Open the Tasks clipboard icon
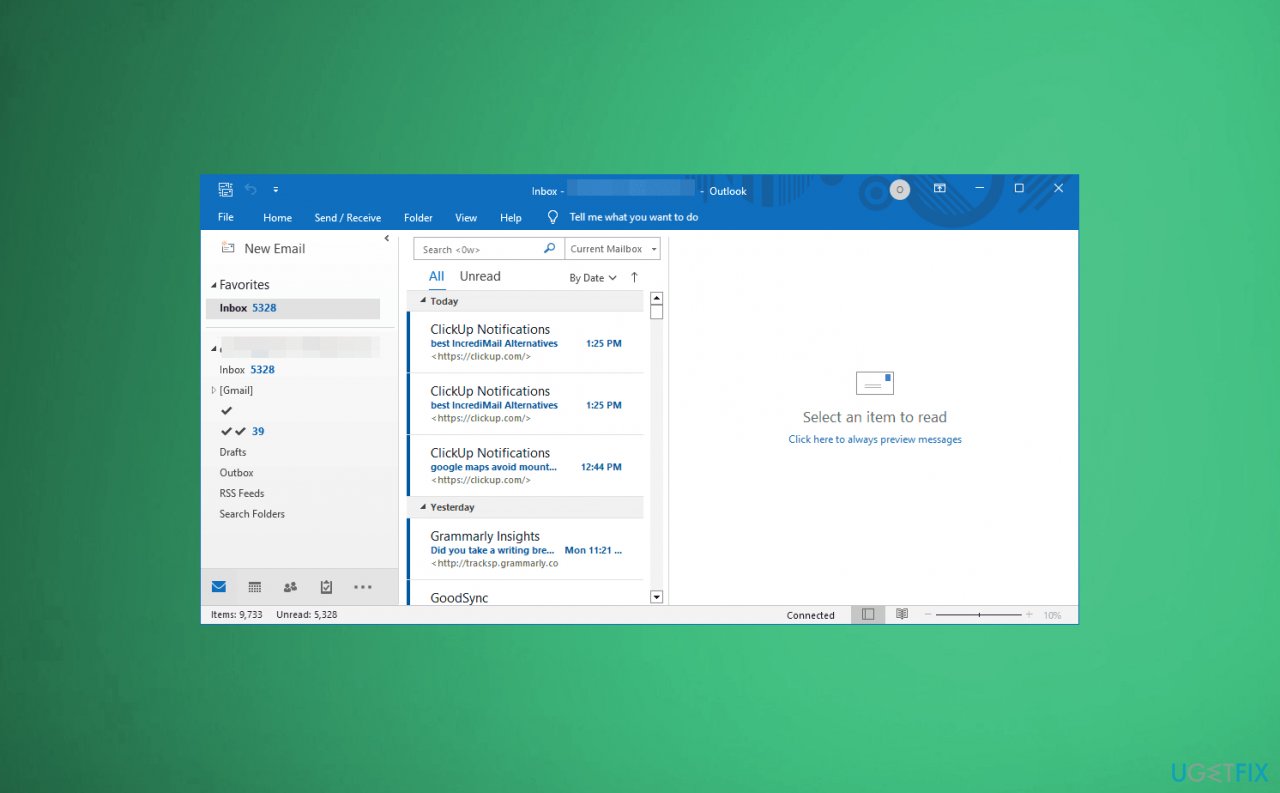Image resolution: width=1280 pixels, height=793 pixels. 326,587
